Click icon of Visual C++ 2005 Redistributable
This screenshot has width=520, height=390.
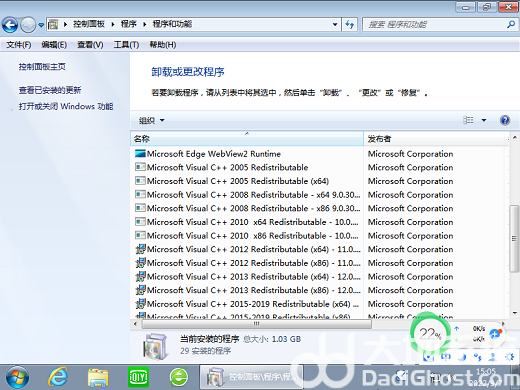140,167
